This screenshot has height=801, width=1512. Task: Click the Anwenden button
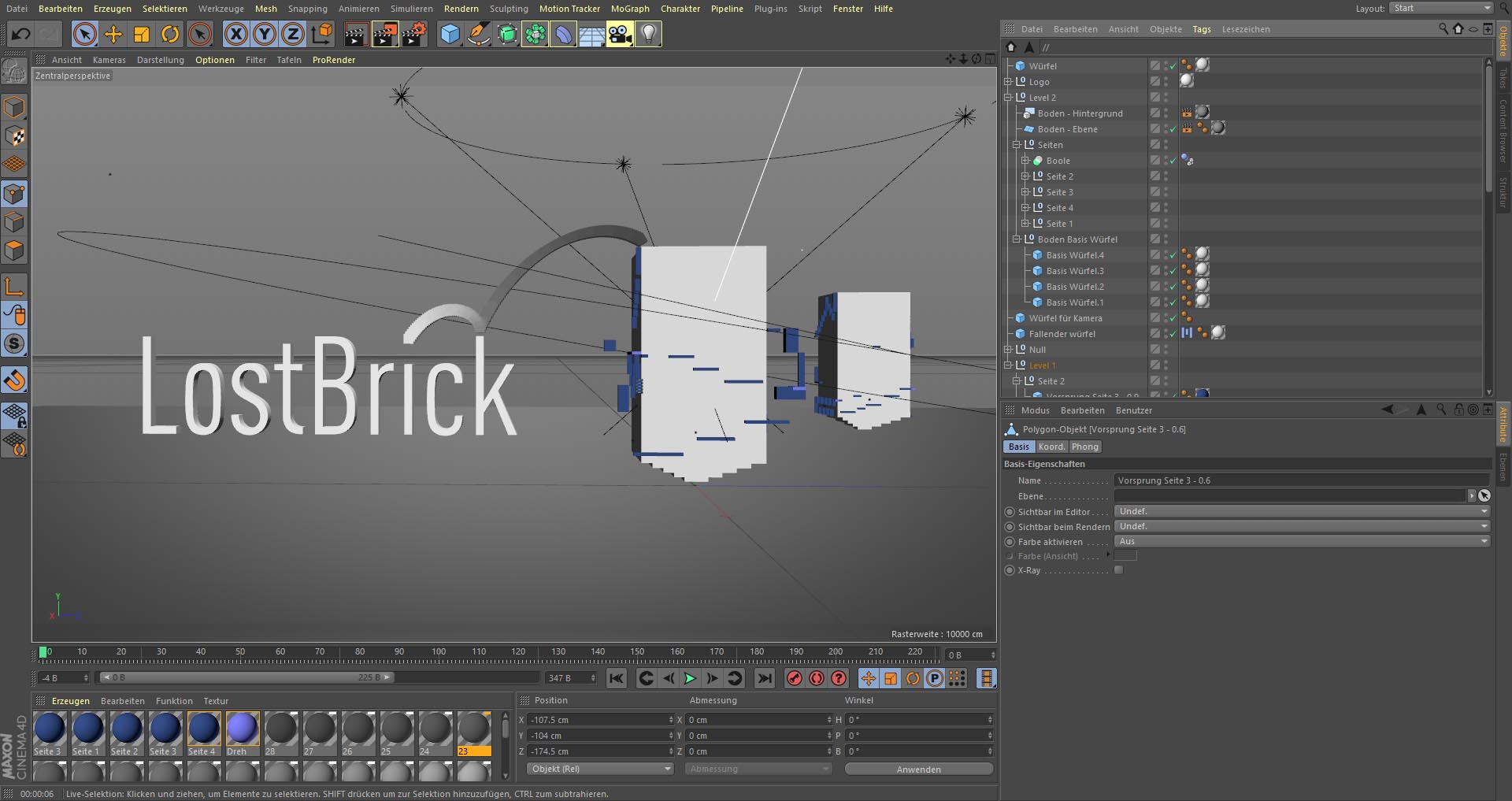pyautogui.click(x=918, y=769)
